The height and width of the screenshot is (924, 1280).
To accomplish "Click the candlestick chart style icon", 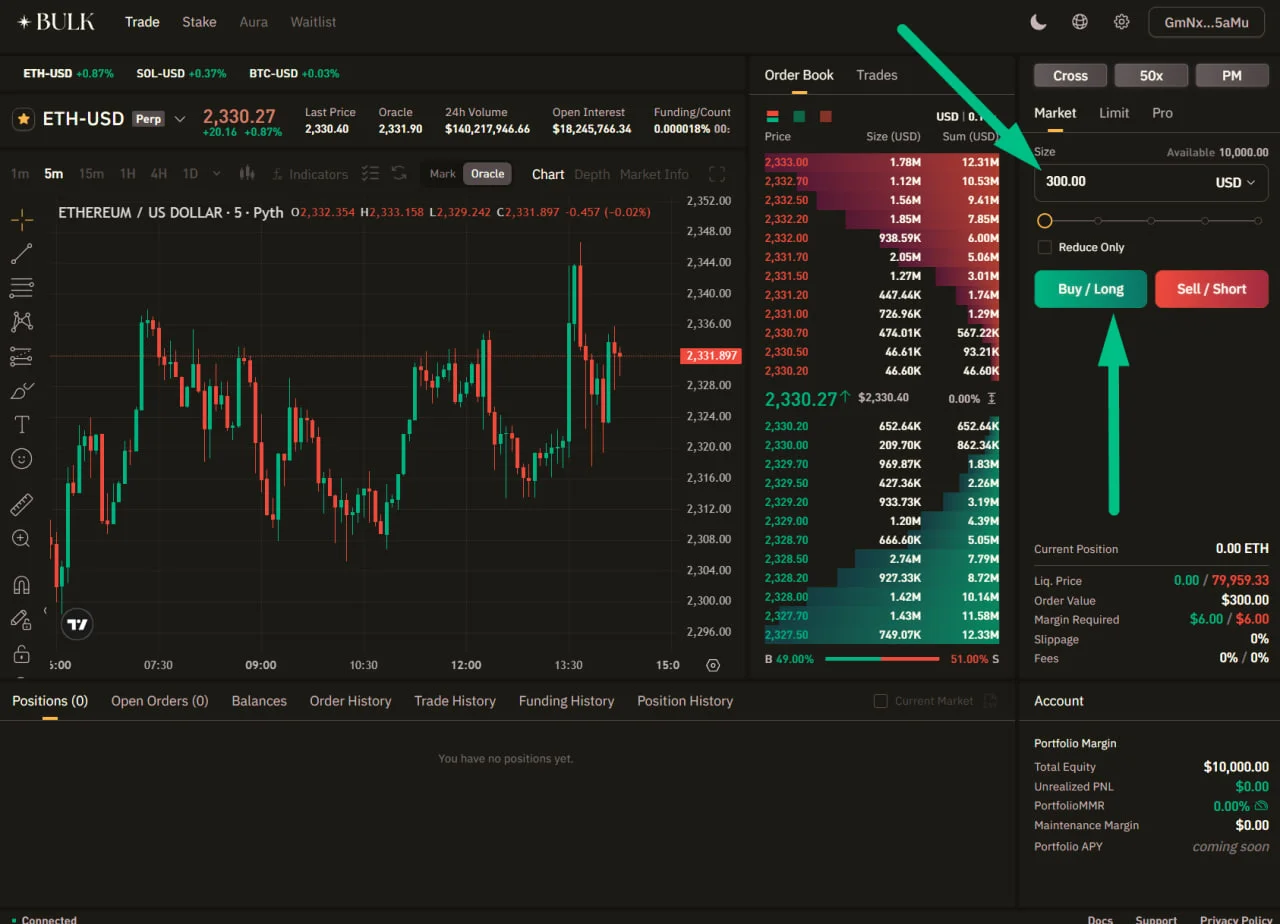I will pos(248,174).
